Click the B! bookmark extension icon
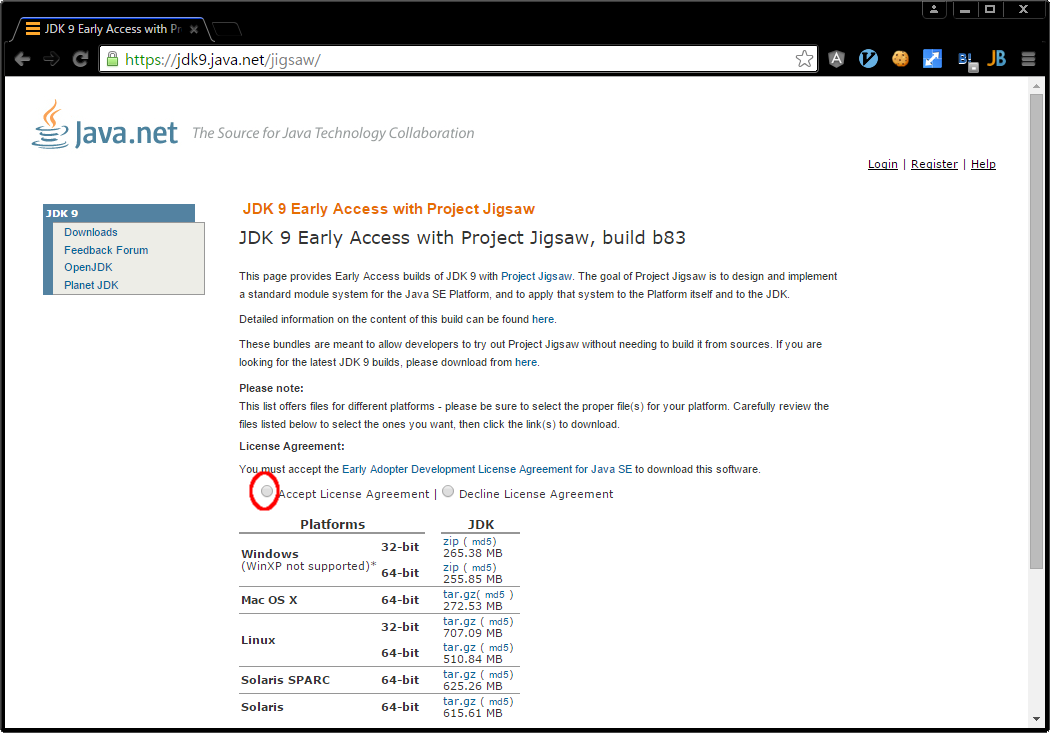Screen dimensions: 1050x733 964,58
